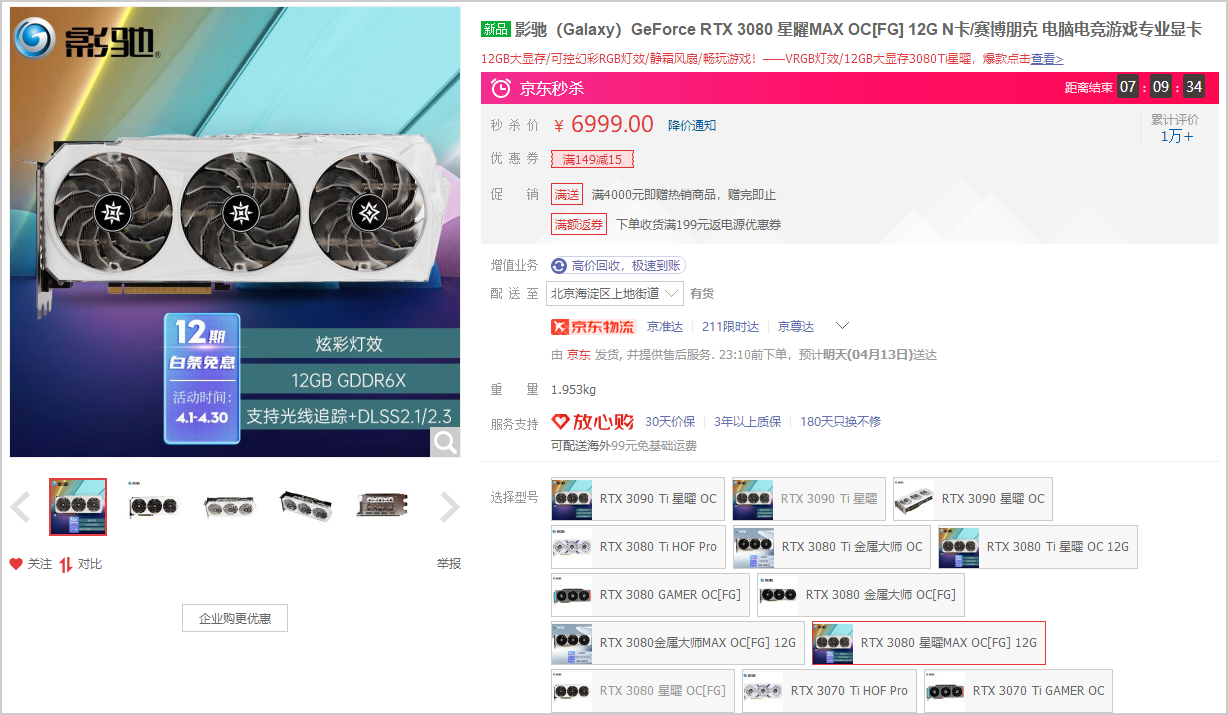Choose model RTX 3080 Ti 金属大师 OC
Image resolution: width=1228 pixels, height=715 pixels.
tap(832, 547)
